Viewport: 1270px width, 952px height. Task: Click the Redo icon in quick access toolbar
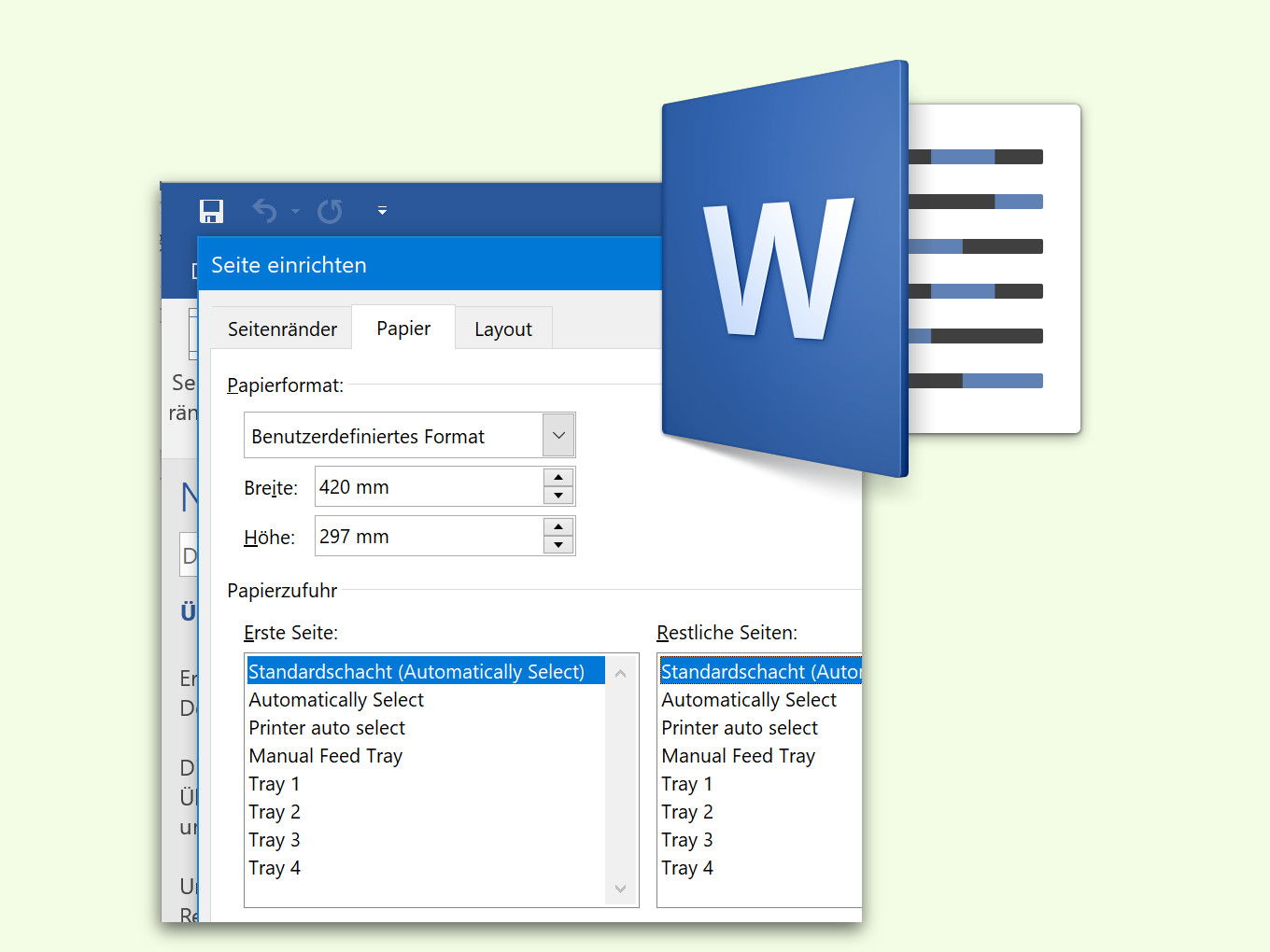[x=330, y=211]
